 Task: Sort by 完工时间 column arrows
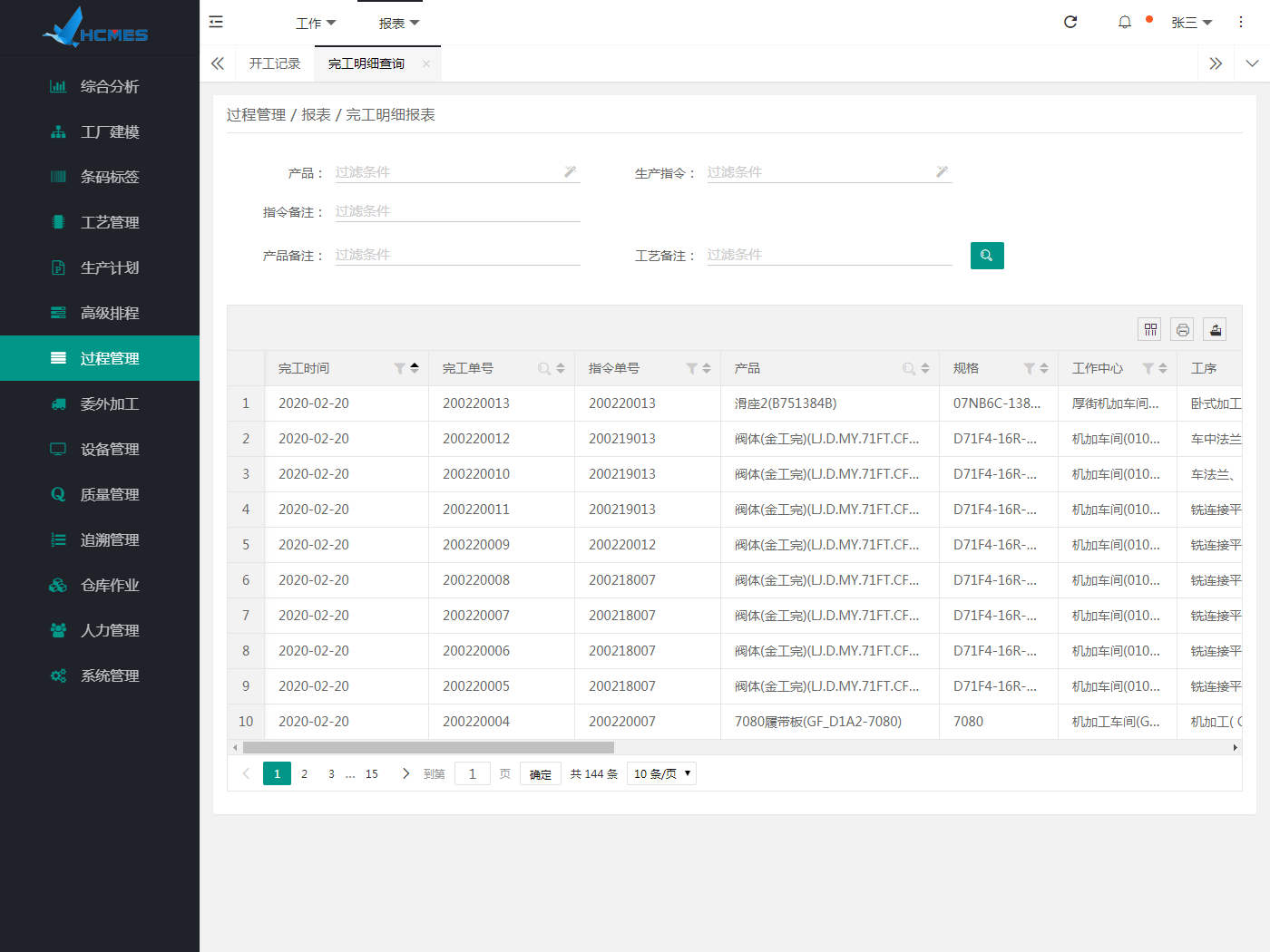coord(415,368)
